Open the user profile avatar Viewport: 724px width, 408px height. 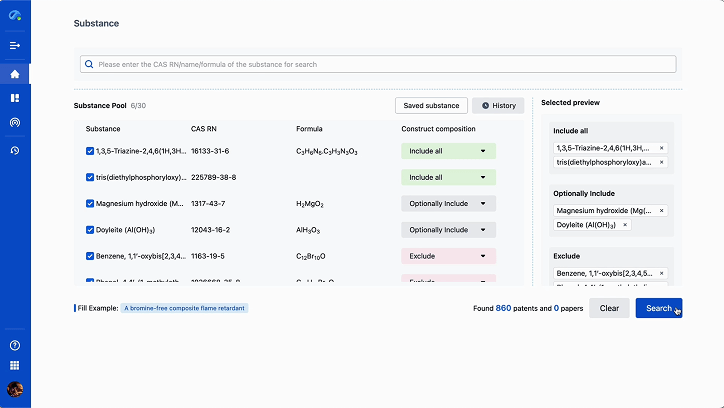[x=15, y=389]
